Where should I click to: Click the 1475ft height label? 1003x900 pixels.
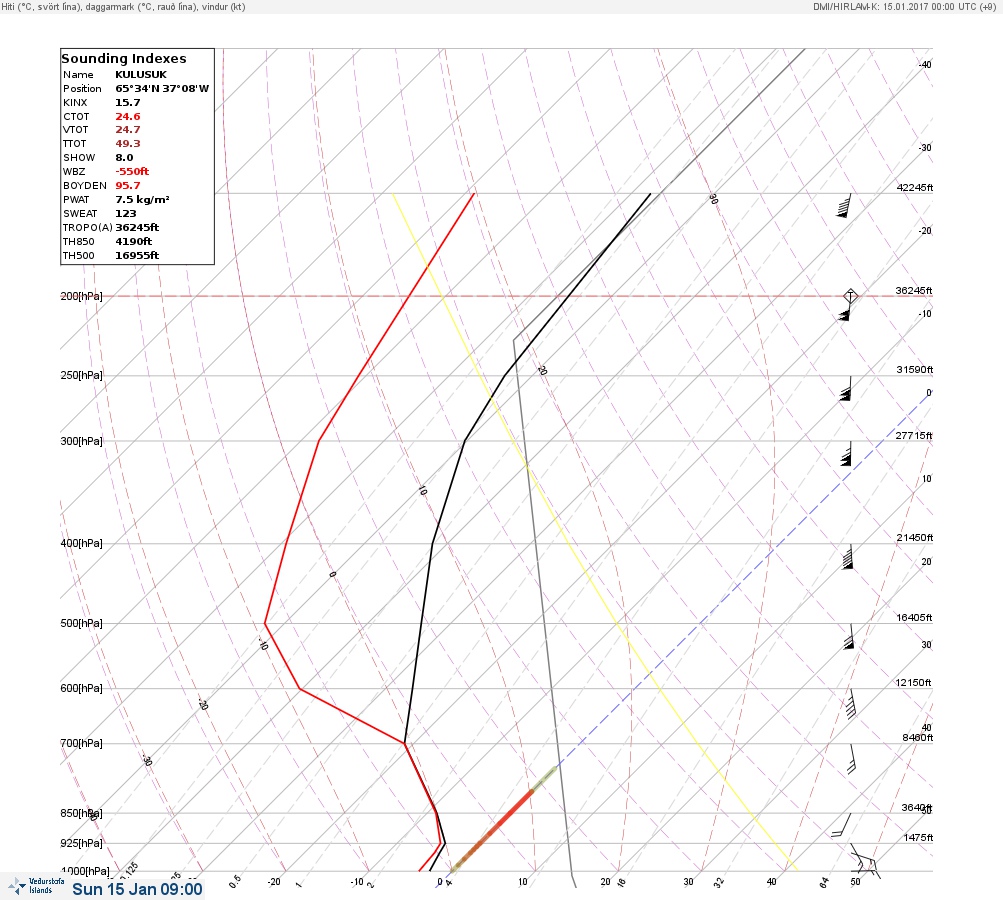pos(918,837)
